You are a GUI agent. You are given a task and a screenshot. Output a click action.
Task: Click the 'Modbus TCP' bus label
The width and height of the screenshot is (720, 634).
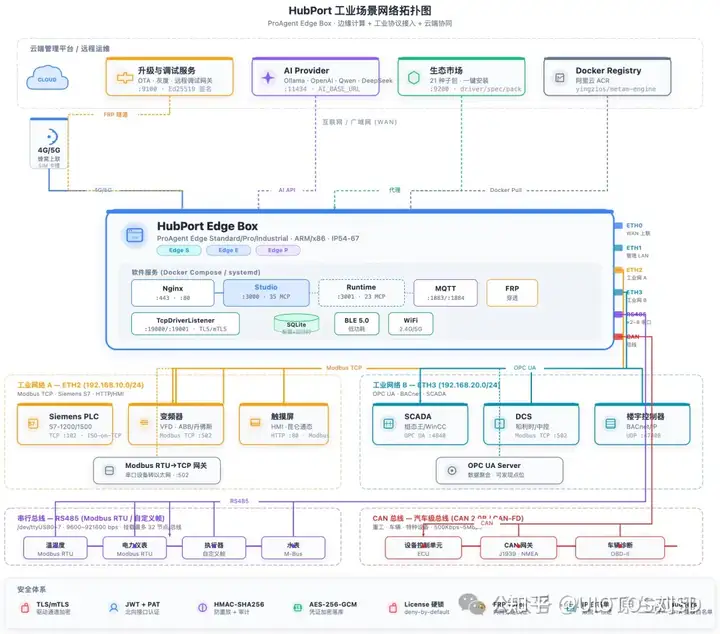344,368
